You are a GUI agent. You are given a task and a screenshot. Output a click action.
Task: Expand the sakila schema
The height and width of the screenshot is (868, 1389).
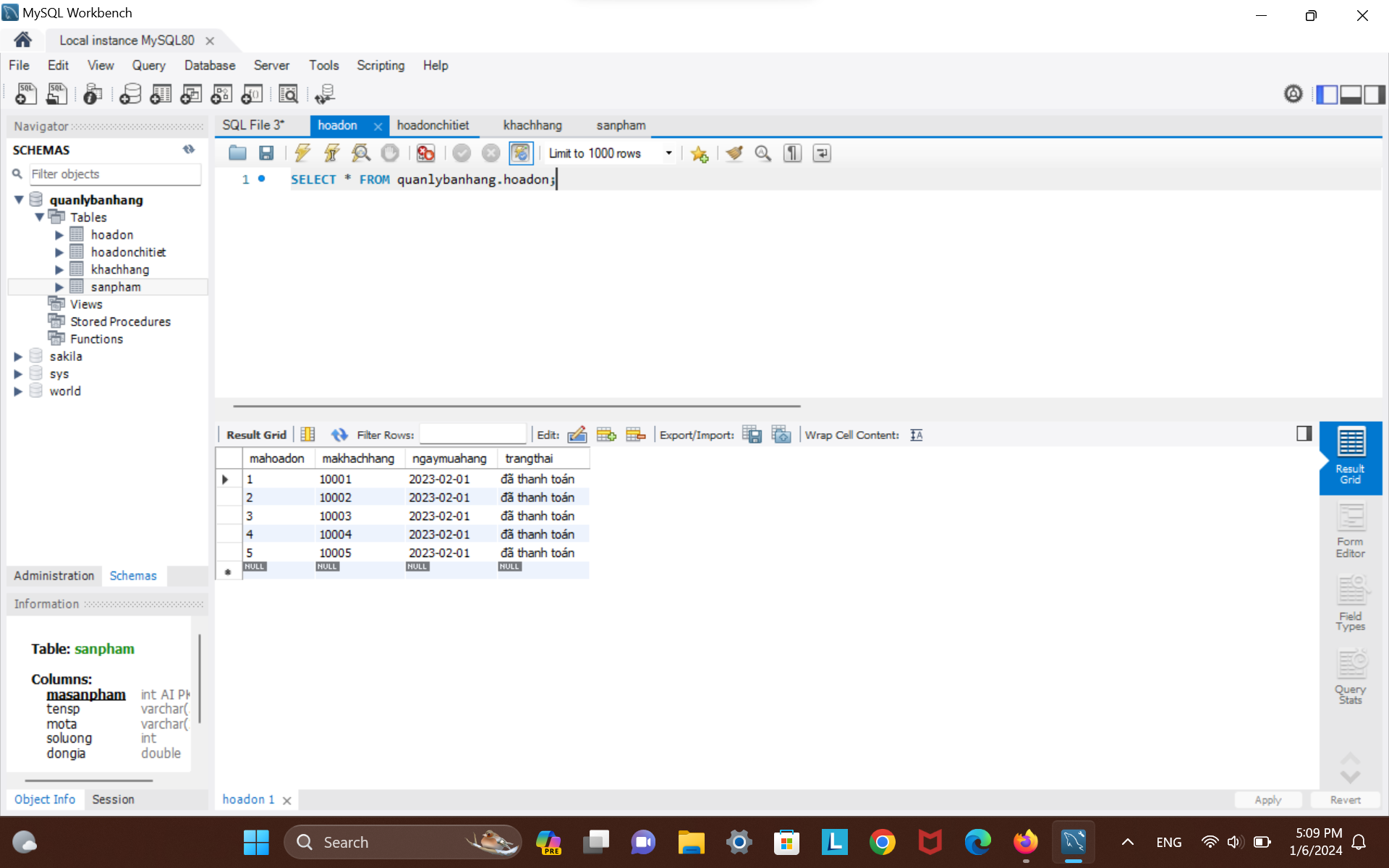[19, 357]
